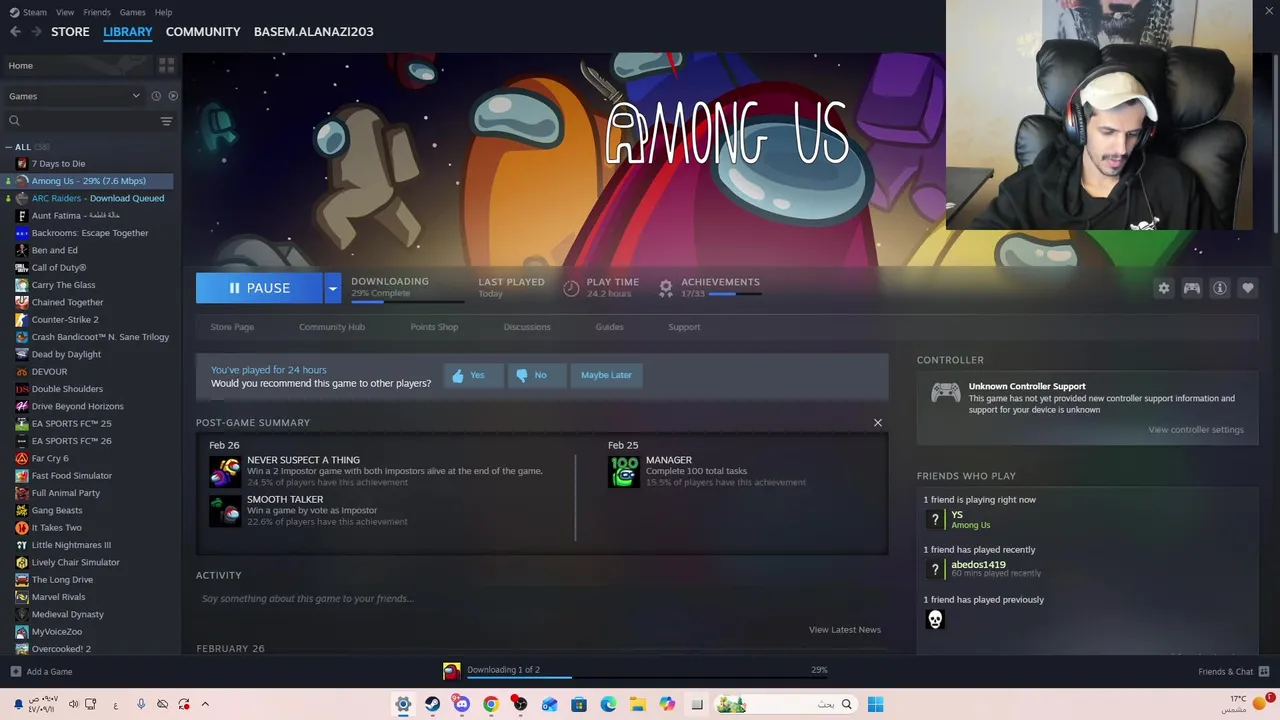The width and height of the screenshot is (1280, 720).
Task: Open the game info icon
Action: click(1220, 288)
